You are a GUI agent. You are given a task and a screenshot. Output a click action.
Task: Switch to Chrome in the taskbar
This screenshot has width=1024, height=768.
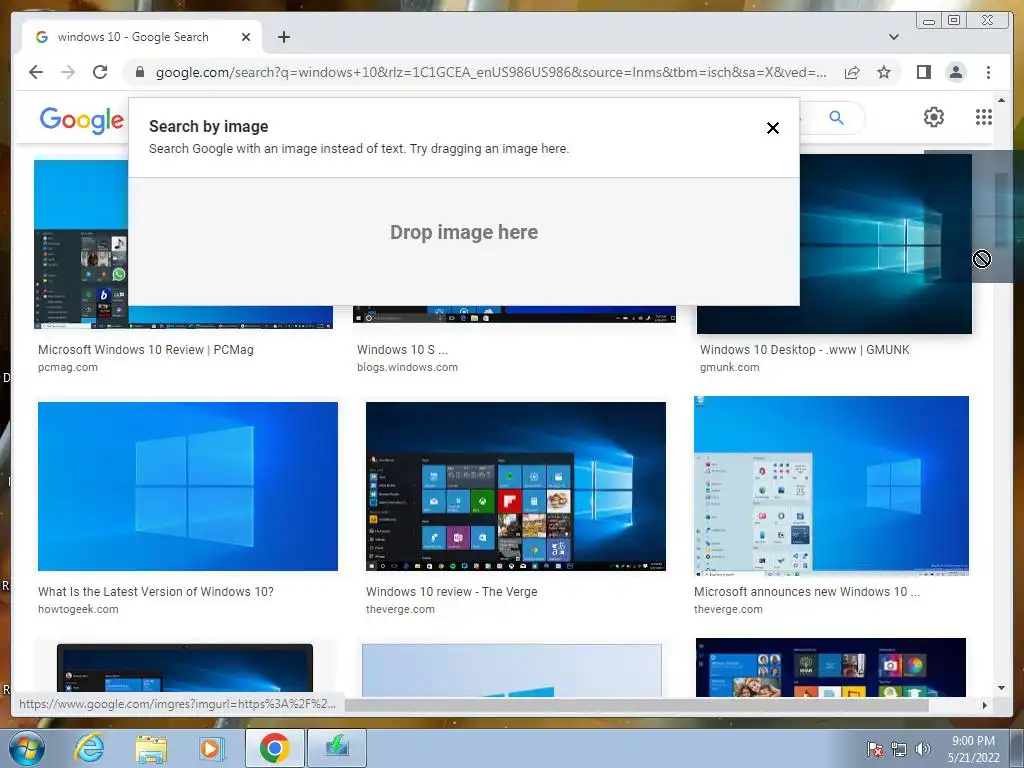point(274,748)
